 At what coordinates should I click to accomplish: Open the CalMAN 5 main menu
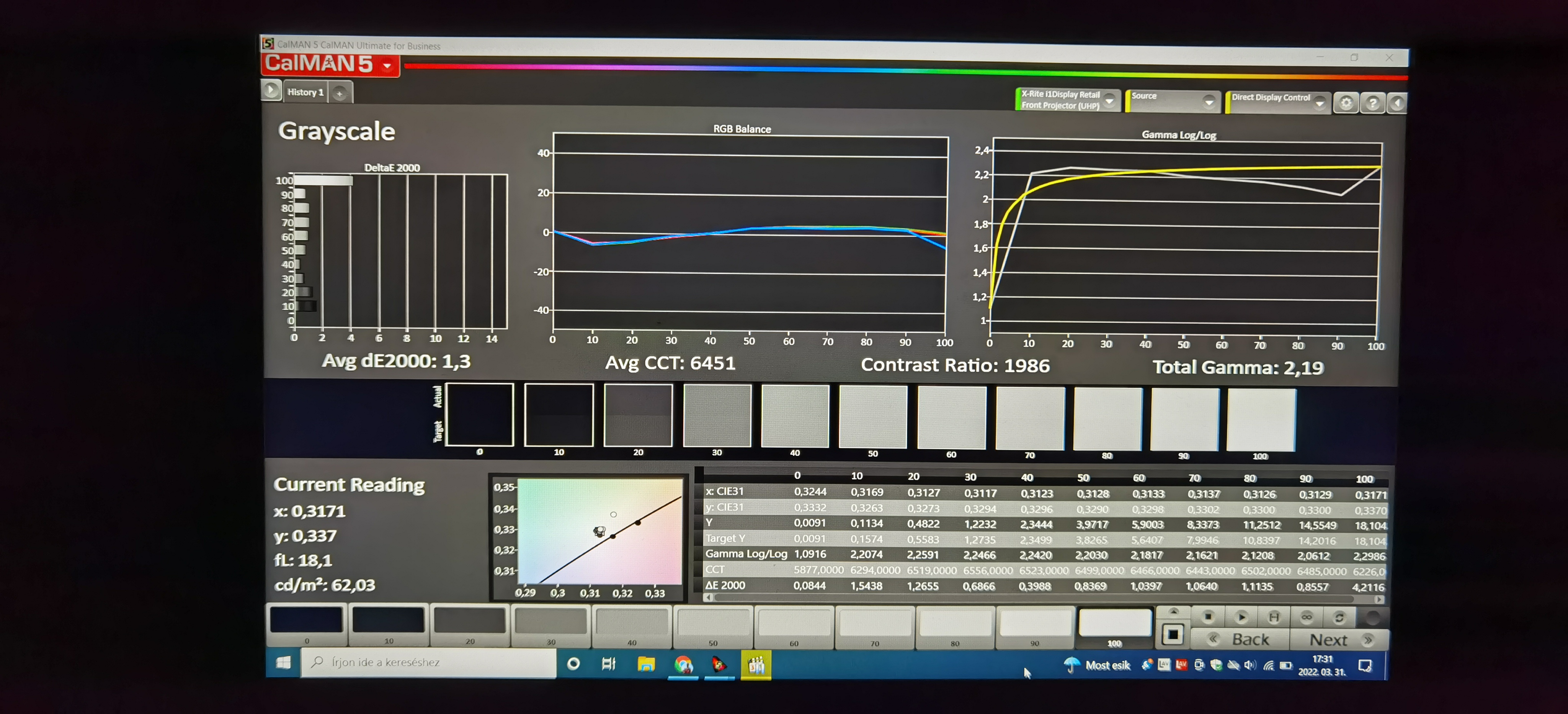pyautogui.click(x=330, y=64)
